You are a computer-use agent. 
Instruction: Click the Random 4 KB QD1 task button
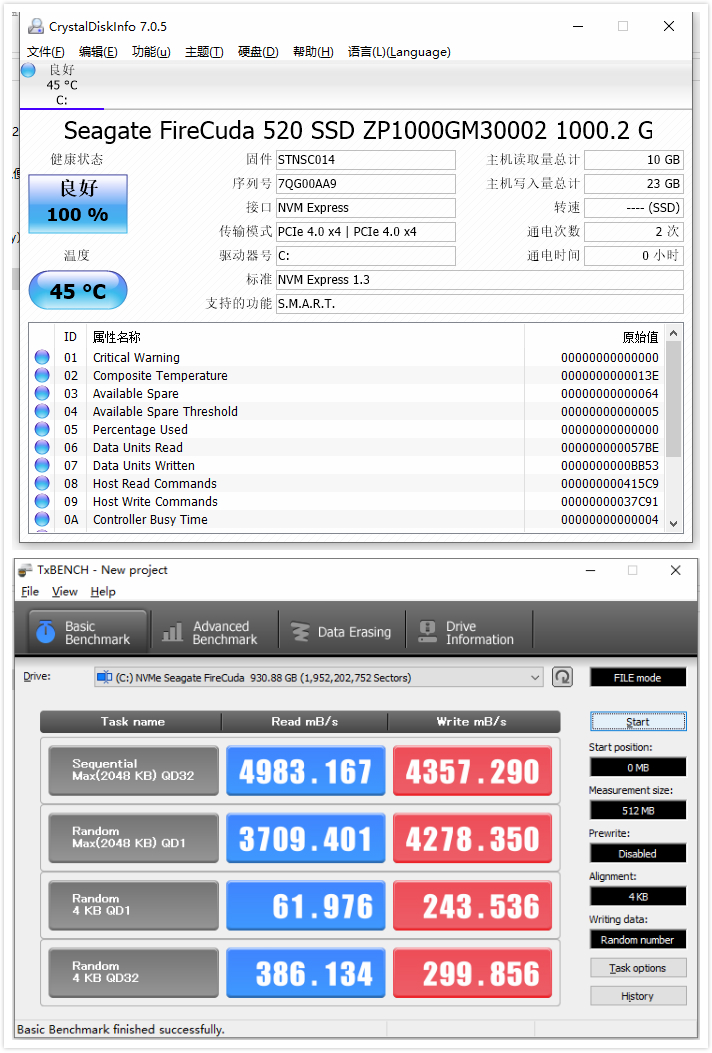(x=134, y=905)
